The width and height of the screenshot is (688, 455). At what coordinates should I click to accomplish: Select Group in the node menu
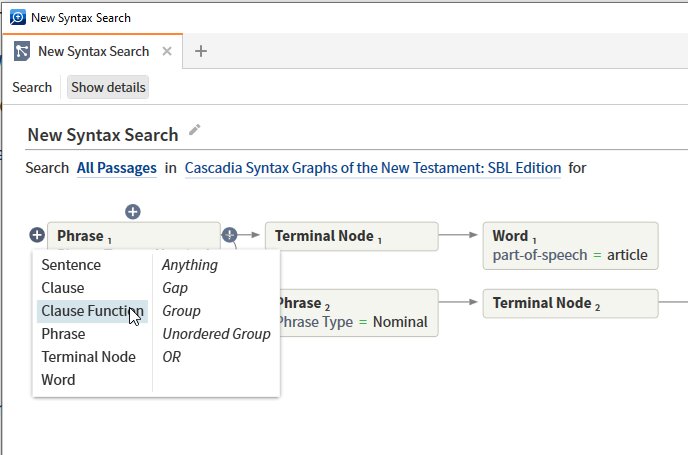coord(181,311)
